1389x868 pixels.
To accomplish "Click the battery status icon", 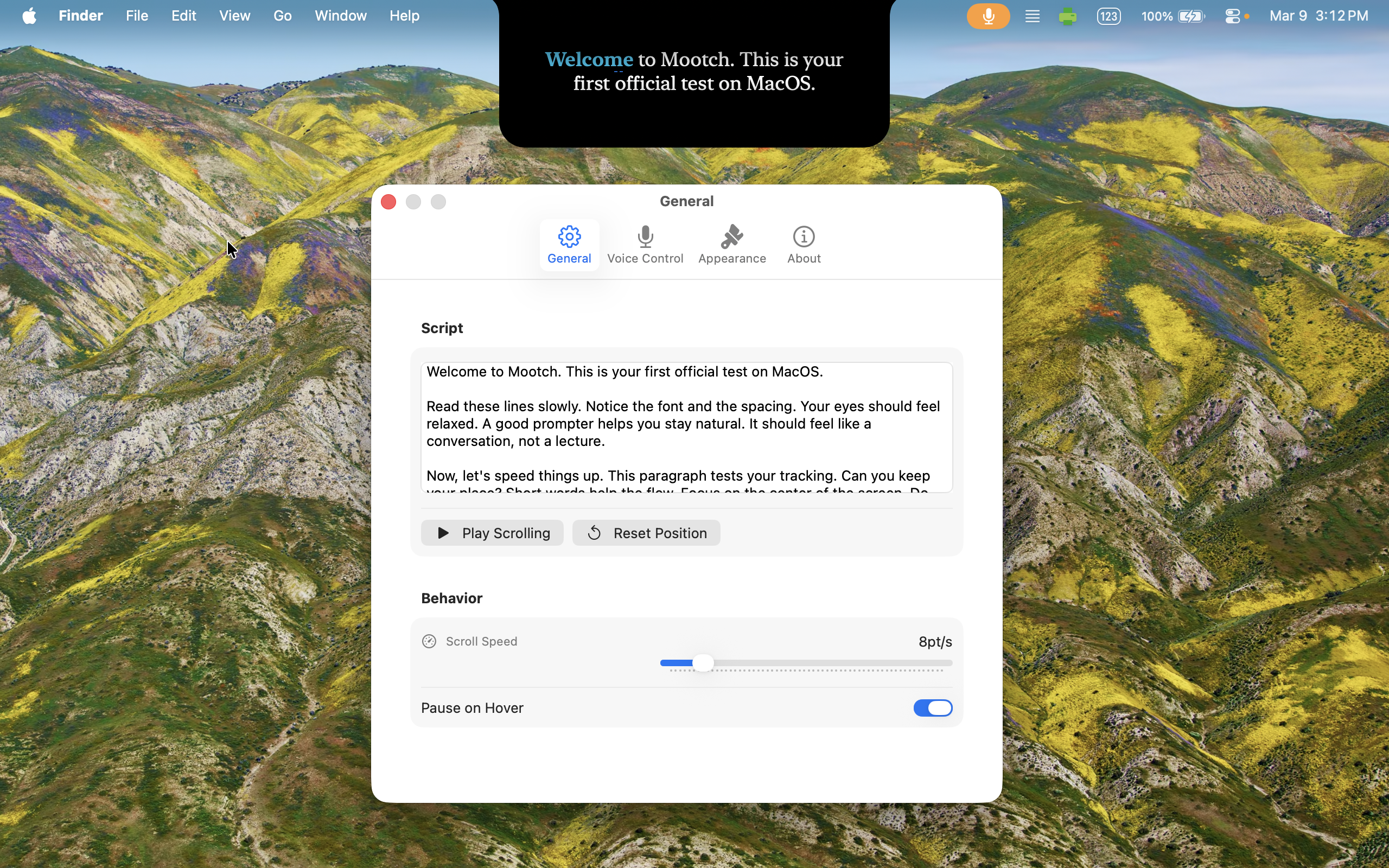I will (x=1192, y=16).
